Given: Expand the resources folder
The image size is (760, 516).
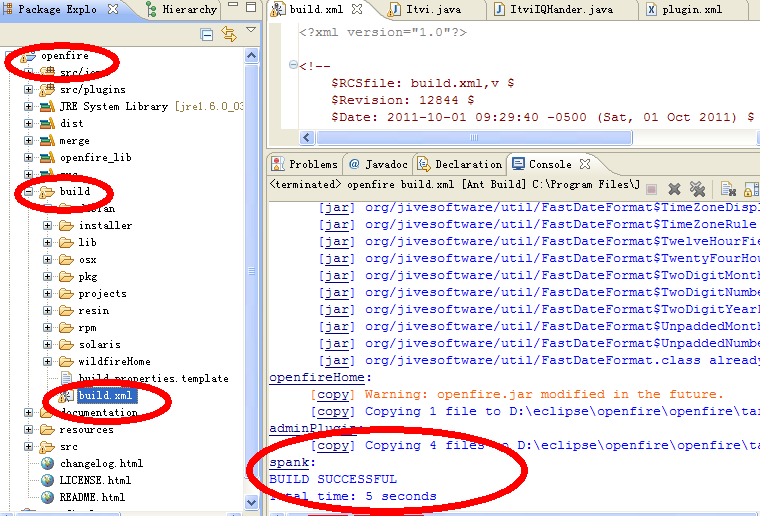Looking at the screenshot, I should [28, 430].
